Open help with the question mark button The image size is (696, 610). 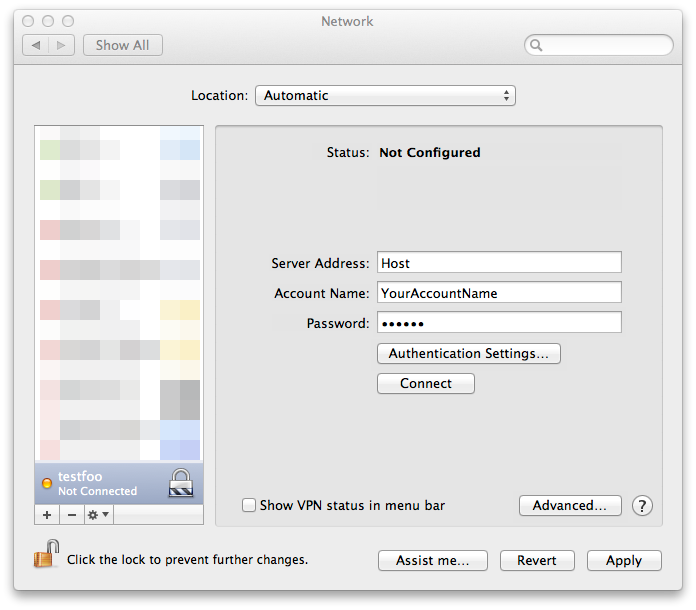pyautogui.click(x=642, y=506)
